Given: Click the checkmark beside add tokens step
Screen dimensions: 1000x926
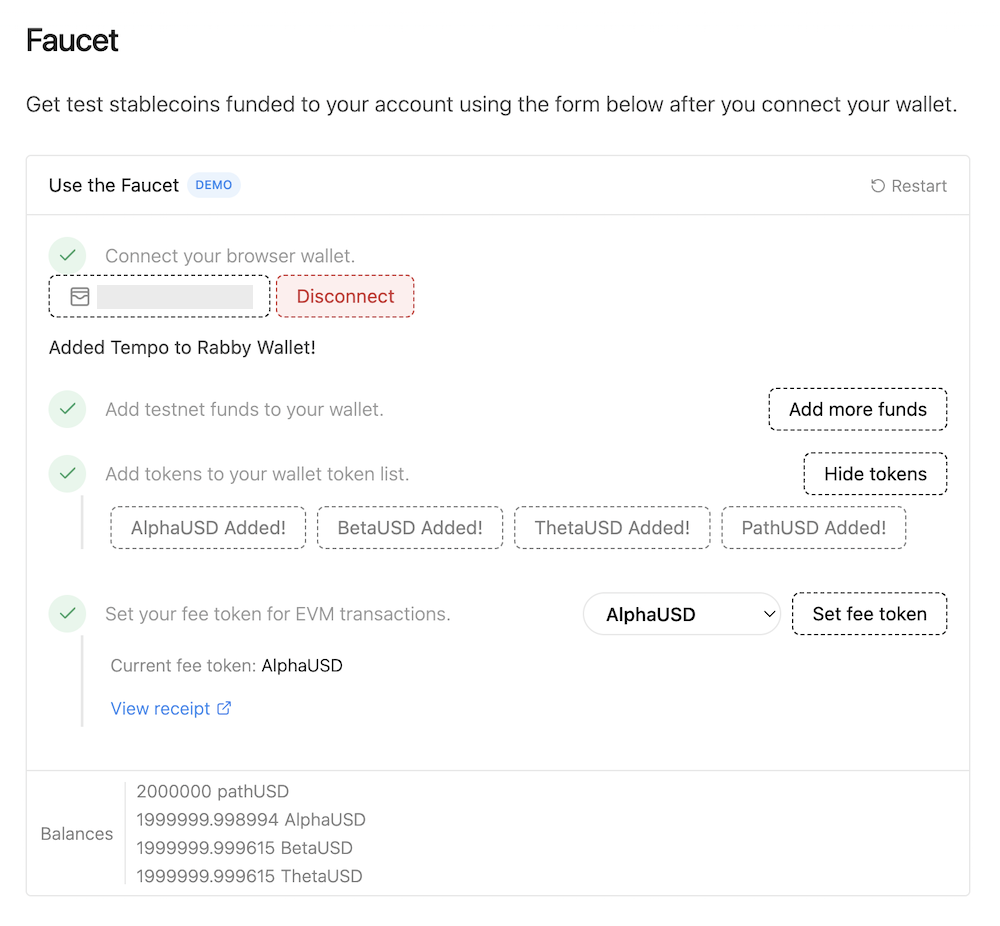Looking at the screenshot, I should [67, 473].
